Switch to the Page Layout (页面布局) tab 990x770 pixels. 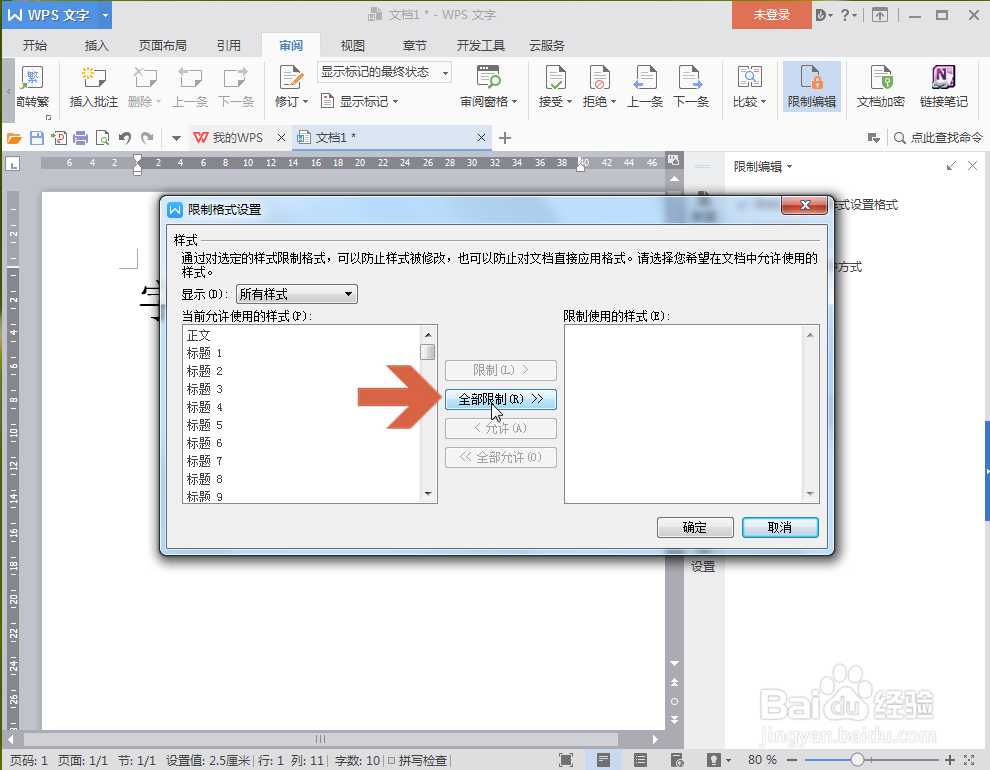click(162, 45)
